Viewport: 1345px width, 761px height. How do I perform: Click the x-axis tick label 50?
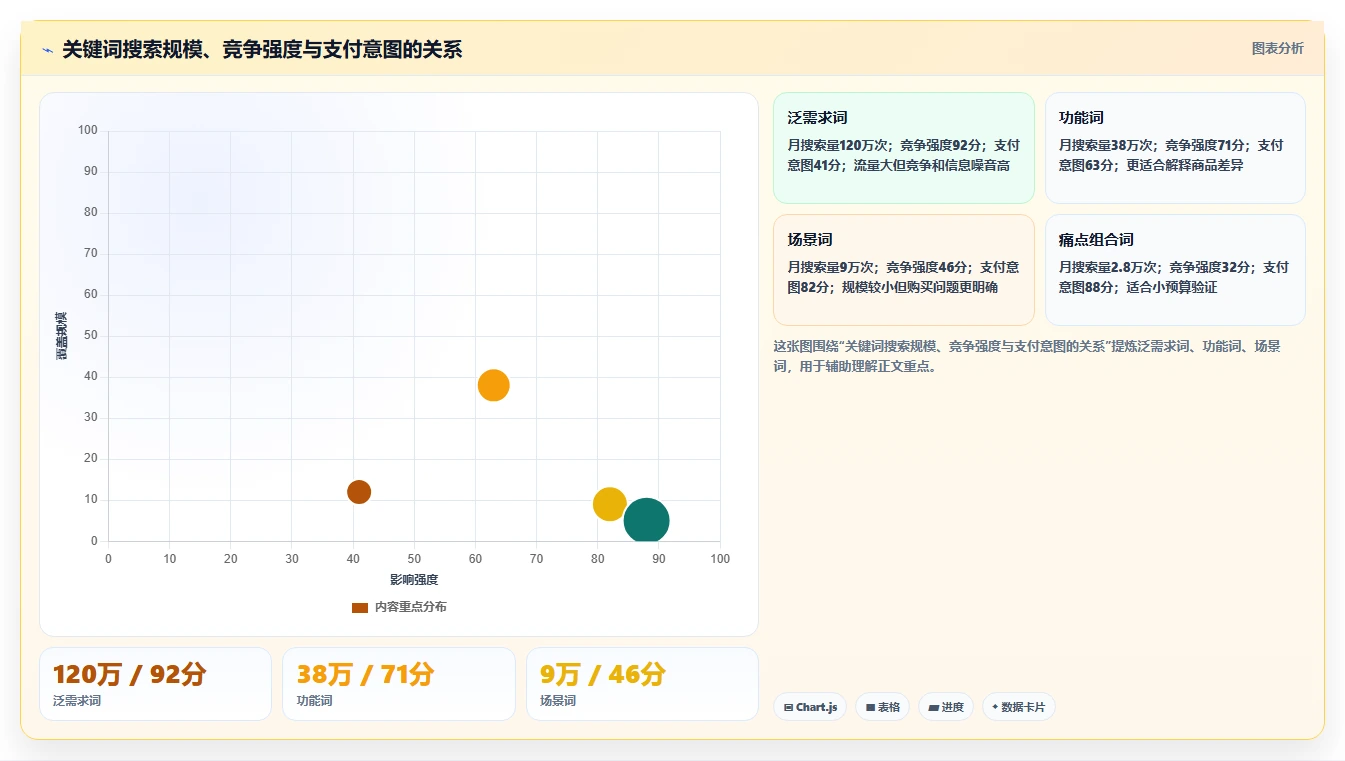coord(414,559)
